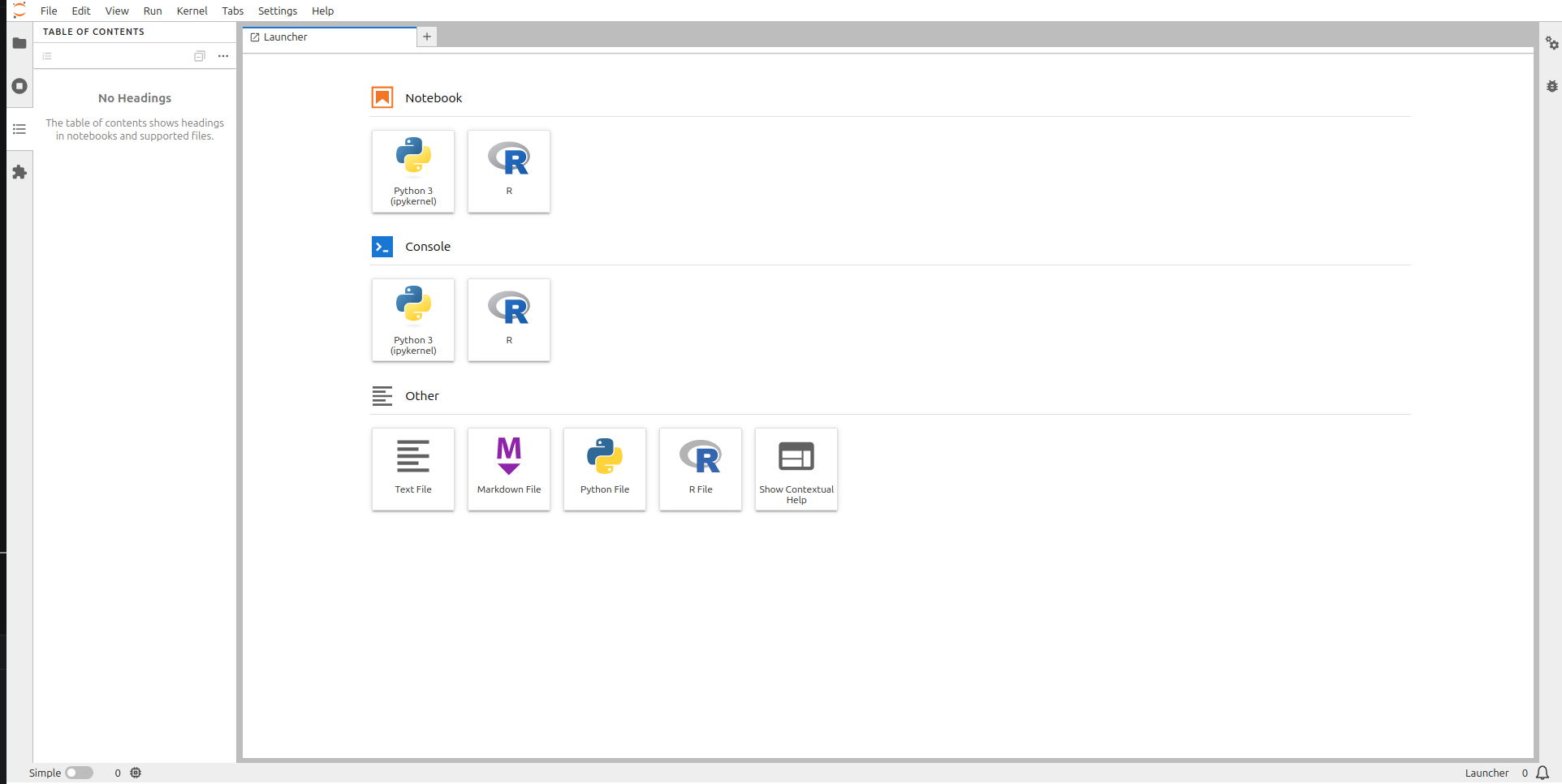Create a new Text File
The width and height of the screenshot is (1562, 784).
[413, 469]
